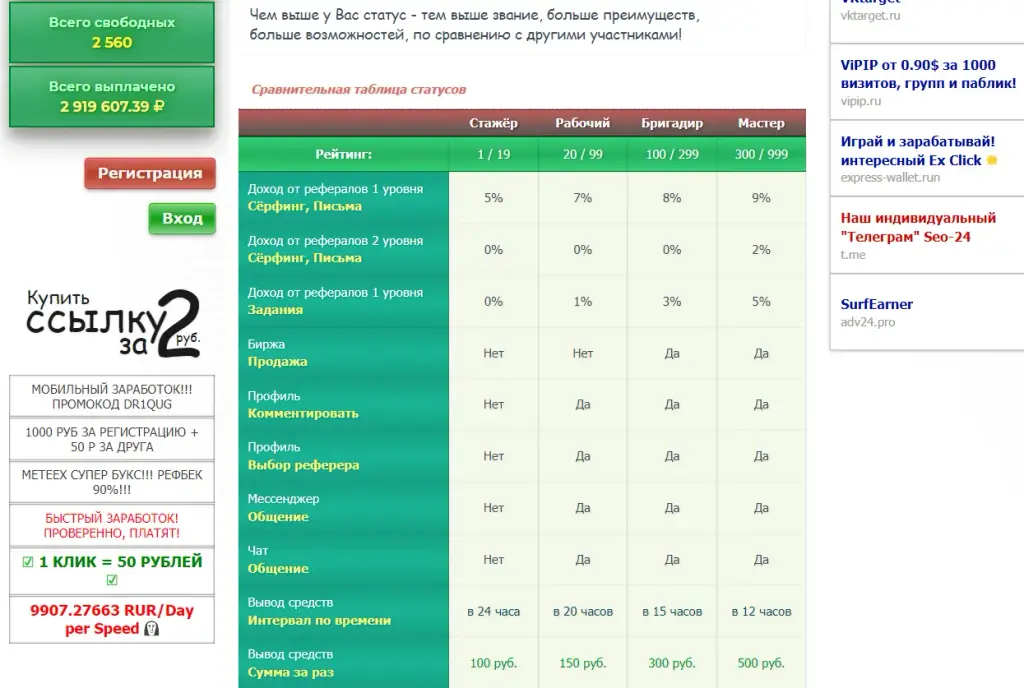Click the express-wallet.run domain text
This screenshot has width=1024, height=688.
pyautogui.click(x=890, y=177)
